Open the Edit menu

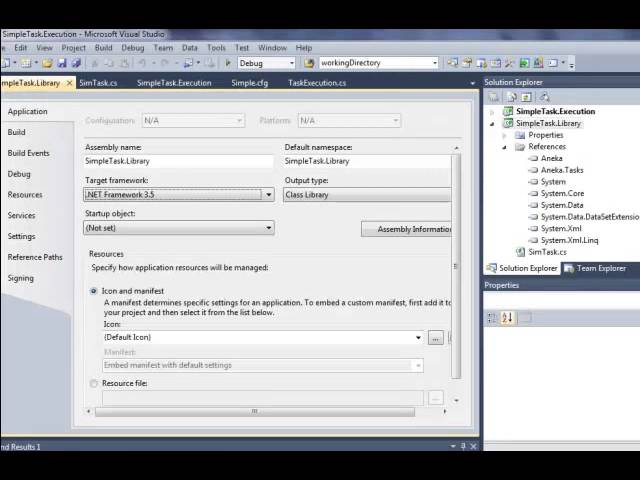[20, 48]
